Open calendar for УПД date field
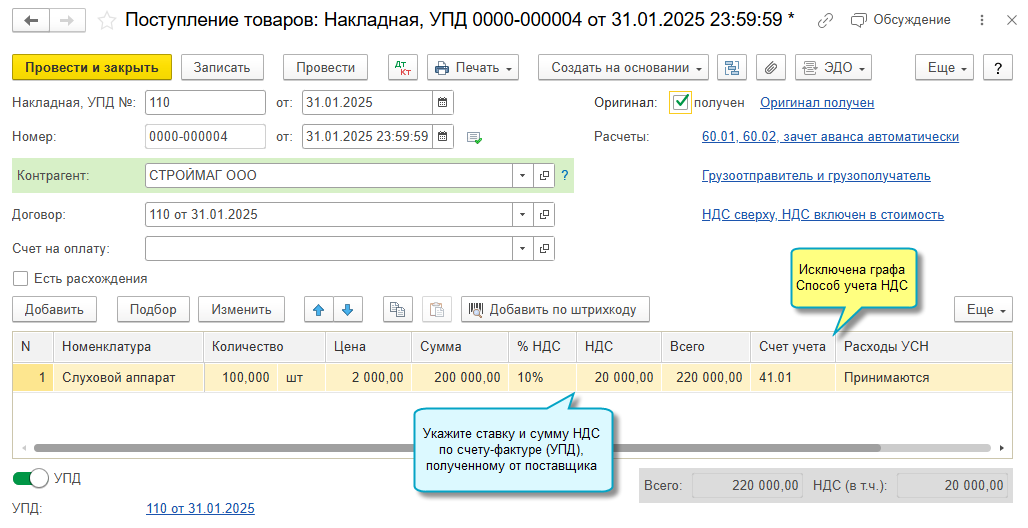Image resolution: width=1028 pixels, height=528 pixels. (443, 103)
